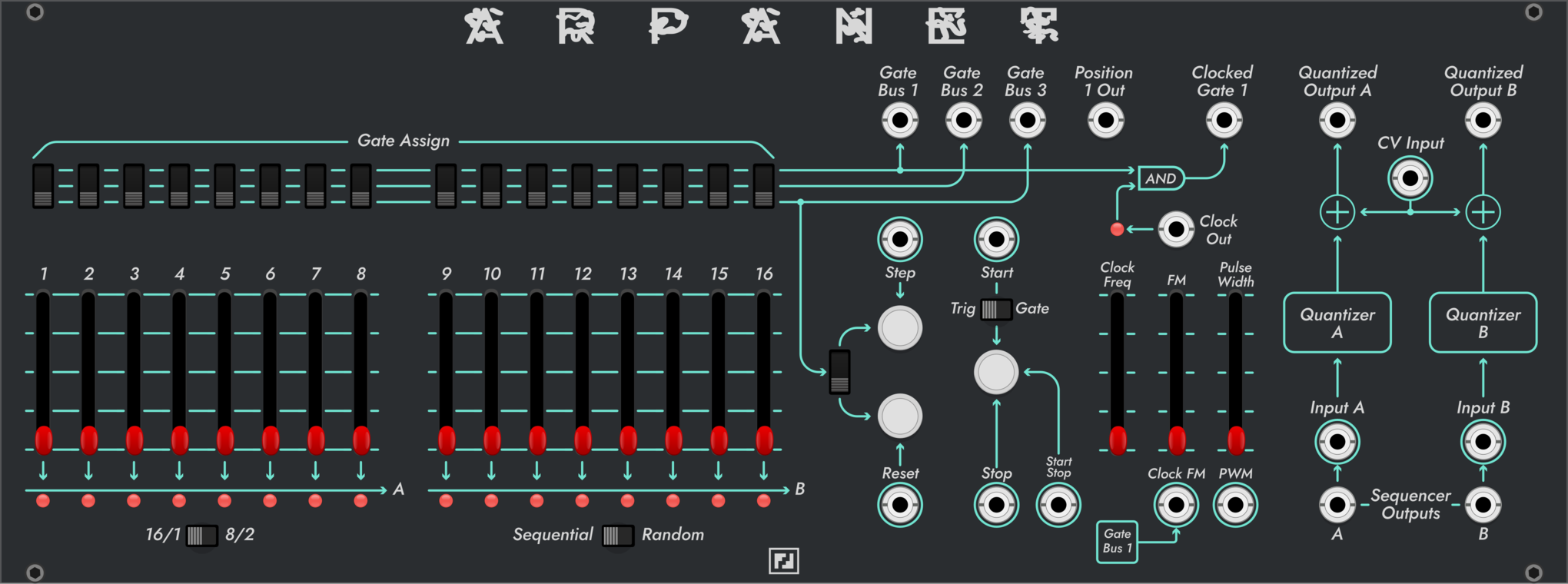Click the Clock Freq slider handle
Screen dimensions: 1568x584
pyautogui.click(x=1117, y=440)
